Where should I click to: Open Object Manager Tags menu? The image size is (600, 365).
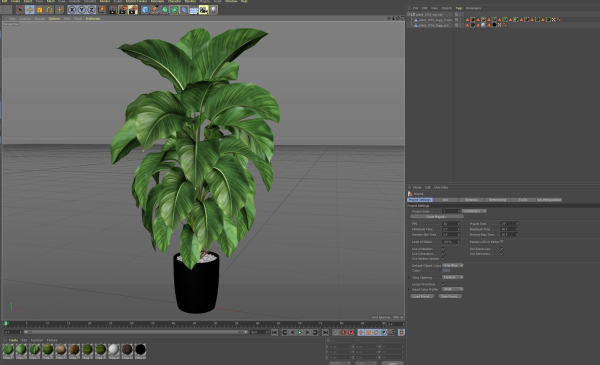[459, 8]
